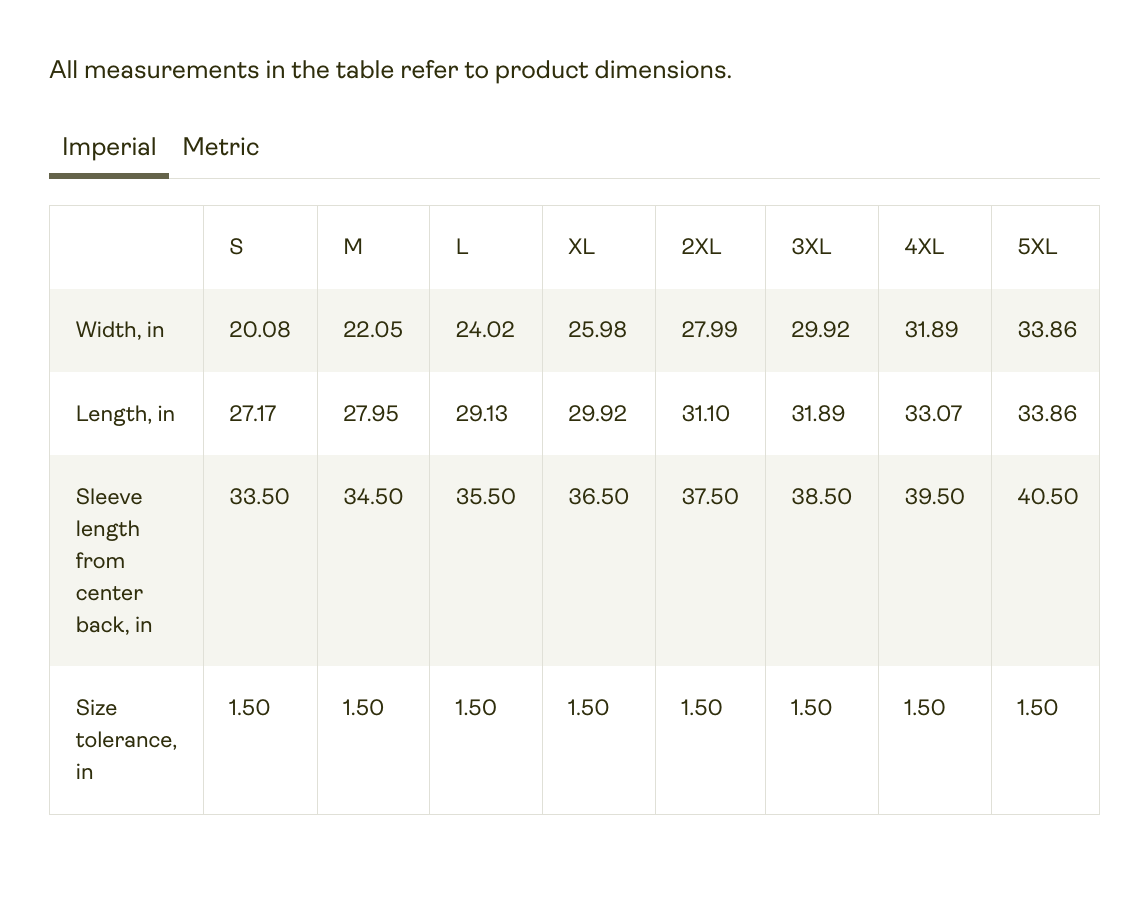Click the 20.08 width value for S
1134x924 pixels.
tap(259, 330)
